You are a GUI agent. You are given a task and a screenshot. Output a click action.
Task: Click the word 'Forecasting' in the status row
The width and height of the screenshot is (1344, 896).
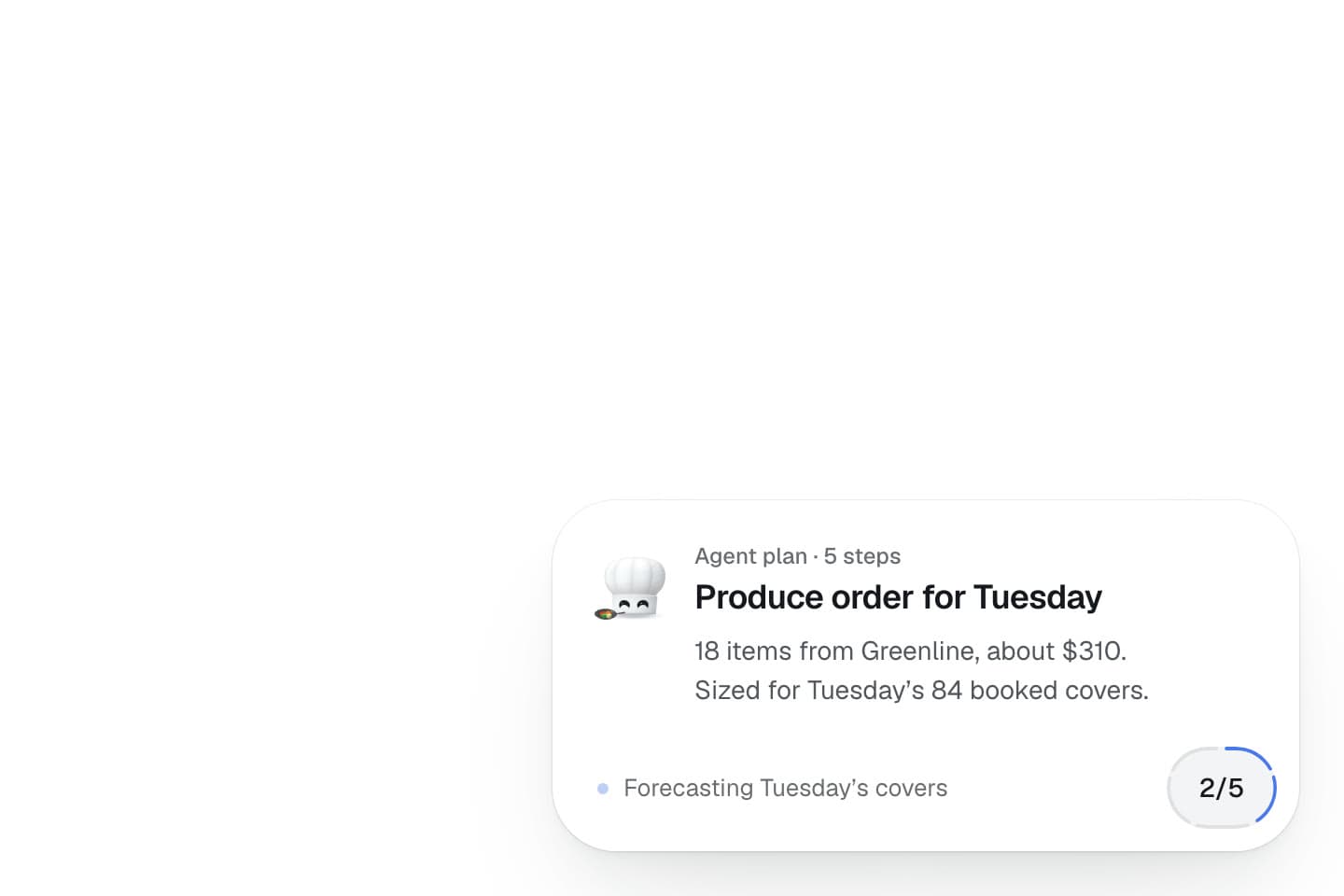(689, 789)
